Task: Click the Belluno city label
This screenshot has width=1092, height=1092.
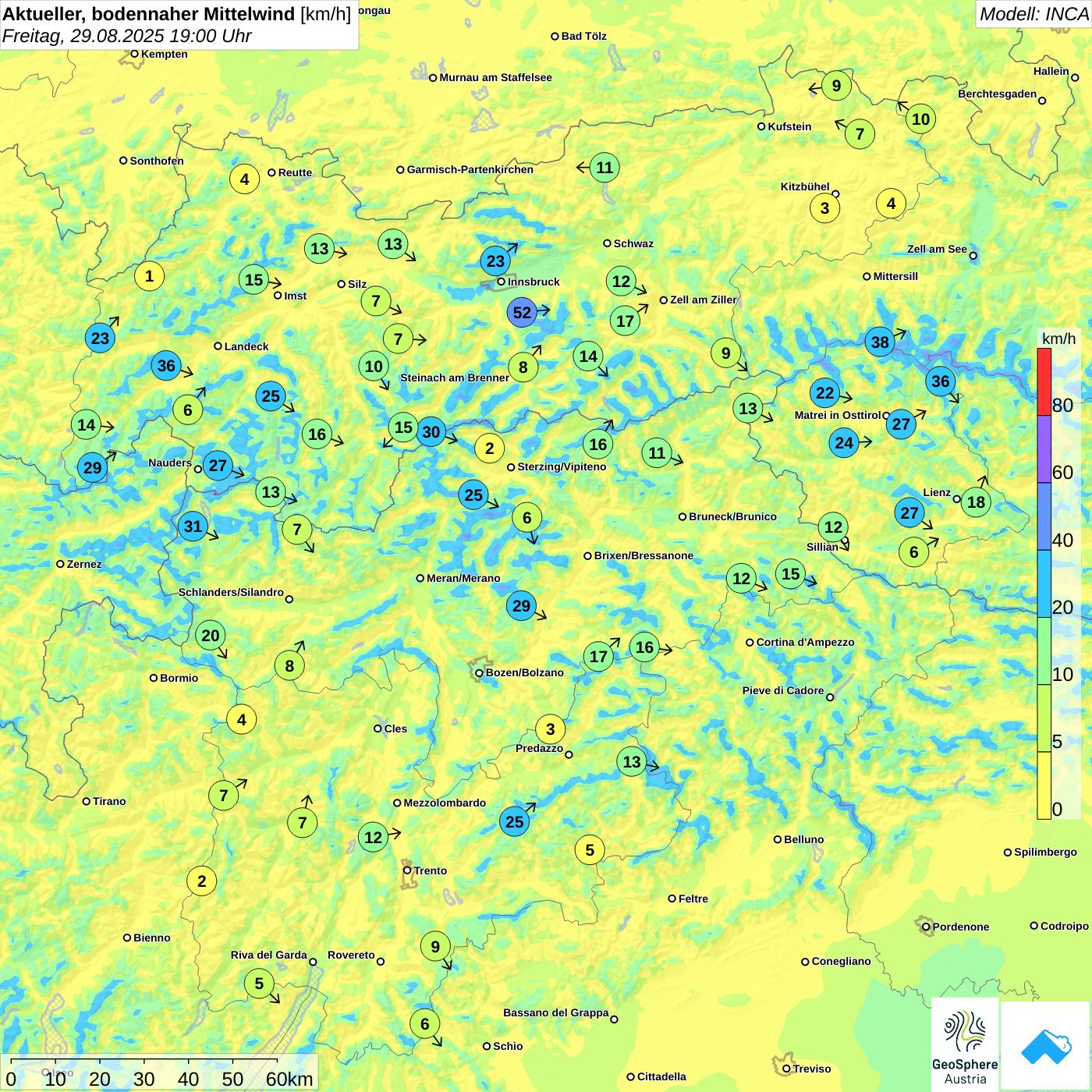Action: (803, 839)
